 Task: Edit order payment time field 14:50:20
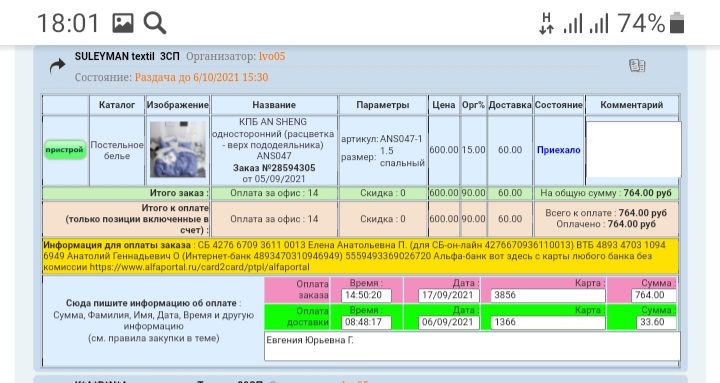point(366,295)
